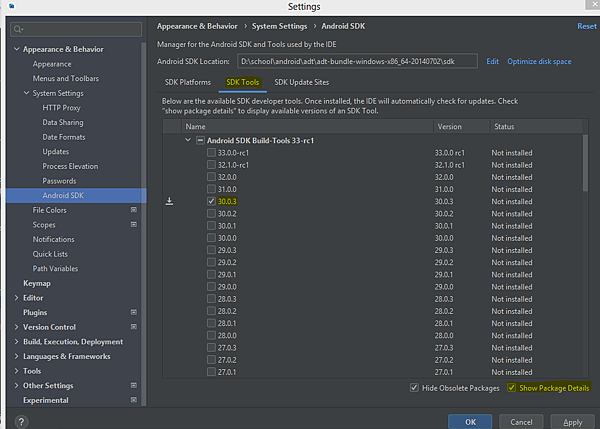
Task: Click the help question mark icon
Action: coord(20,421)
